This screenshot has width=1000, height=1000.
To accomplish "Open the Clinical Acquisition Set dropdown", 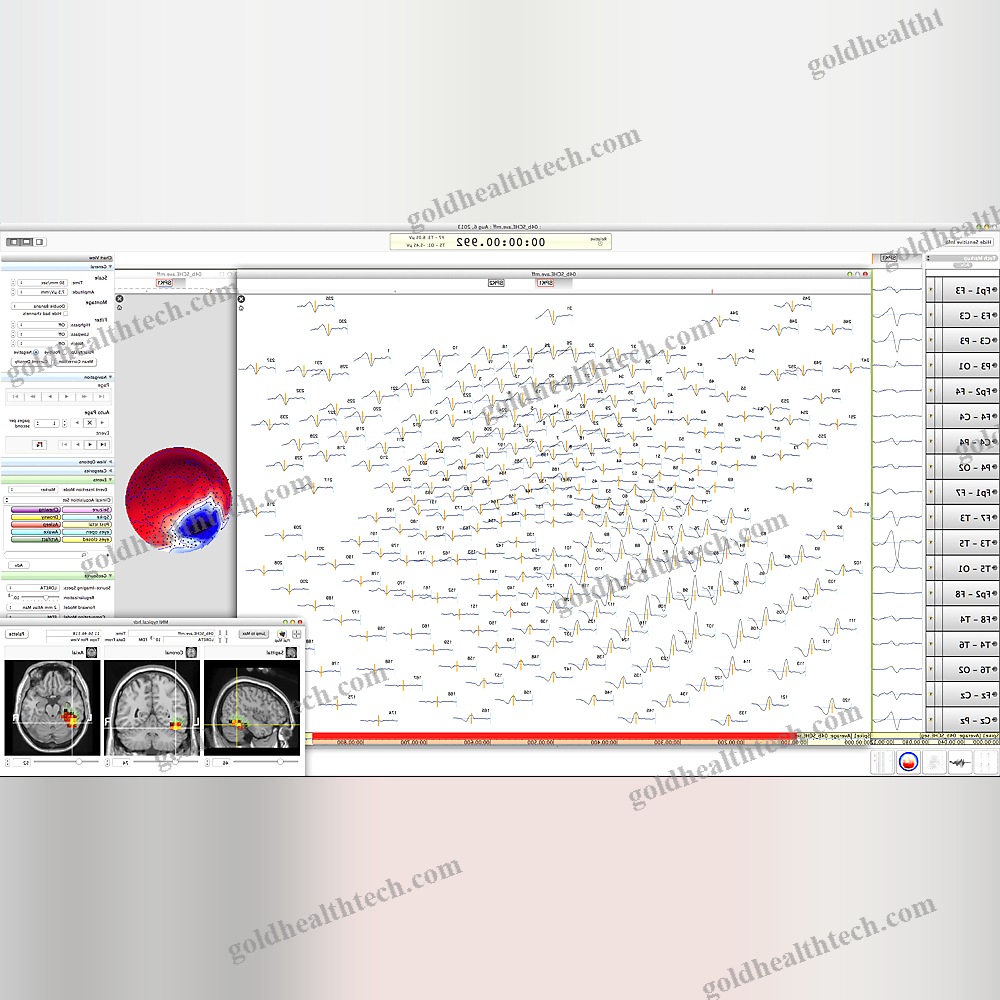I will (x=58, y=500).
